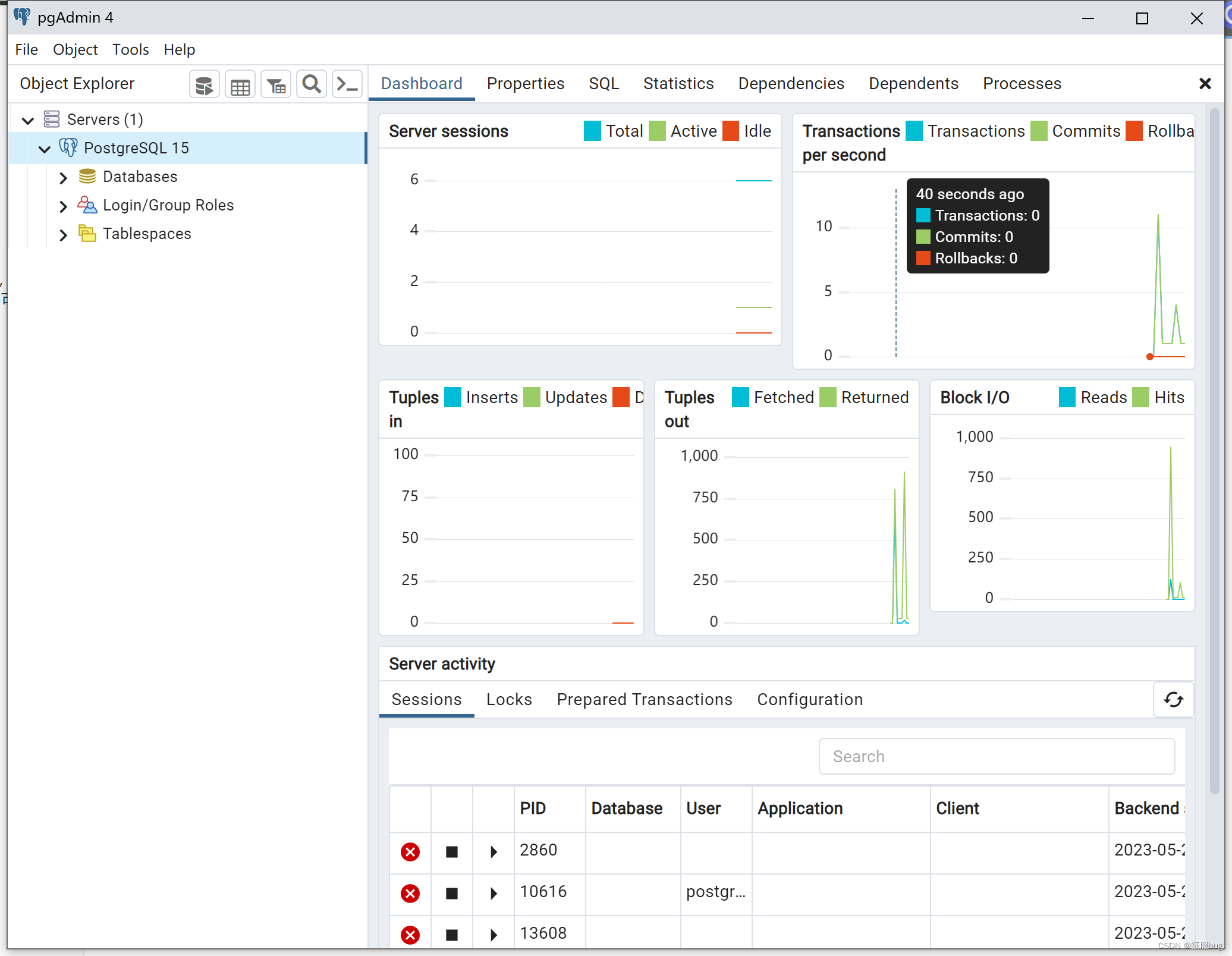The width and height of the screenshot is (1232, 956).
Task: Click the PostgreSQL 15 elephant icon
Action: click(68, 147)
